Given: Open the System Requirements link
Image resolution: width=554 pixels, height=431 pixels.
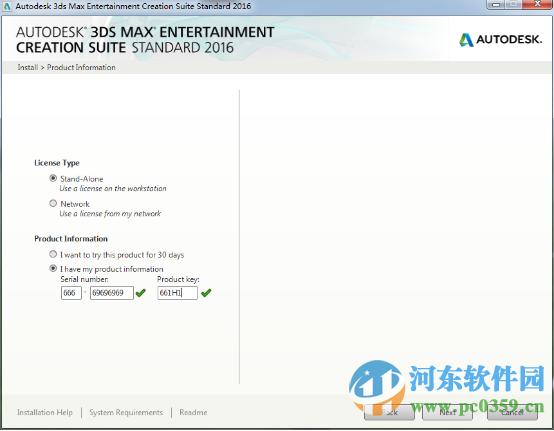Looking at the screenshot, I should coord(126,412).
